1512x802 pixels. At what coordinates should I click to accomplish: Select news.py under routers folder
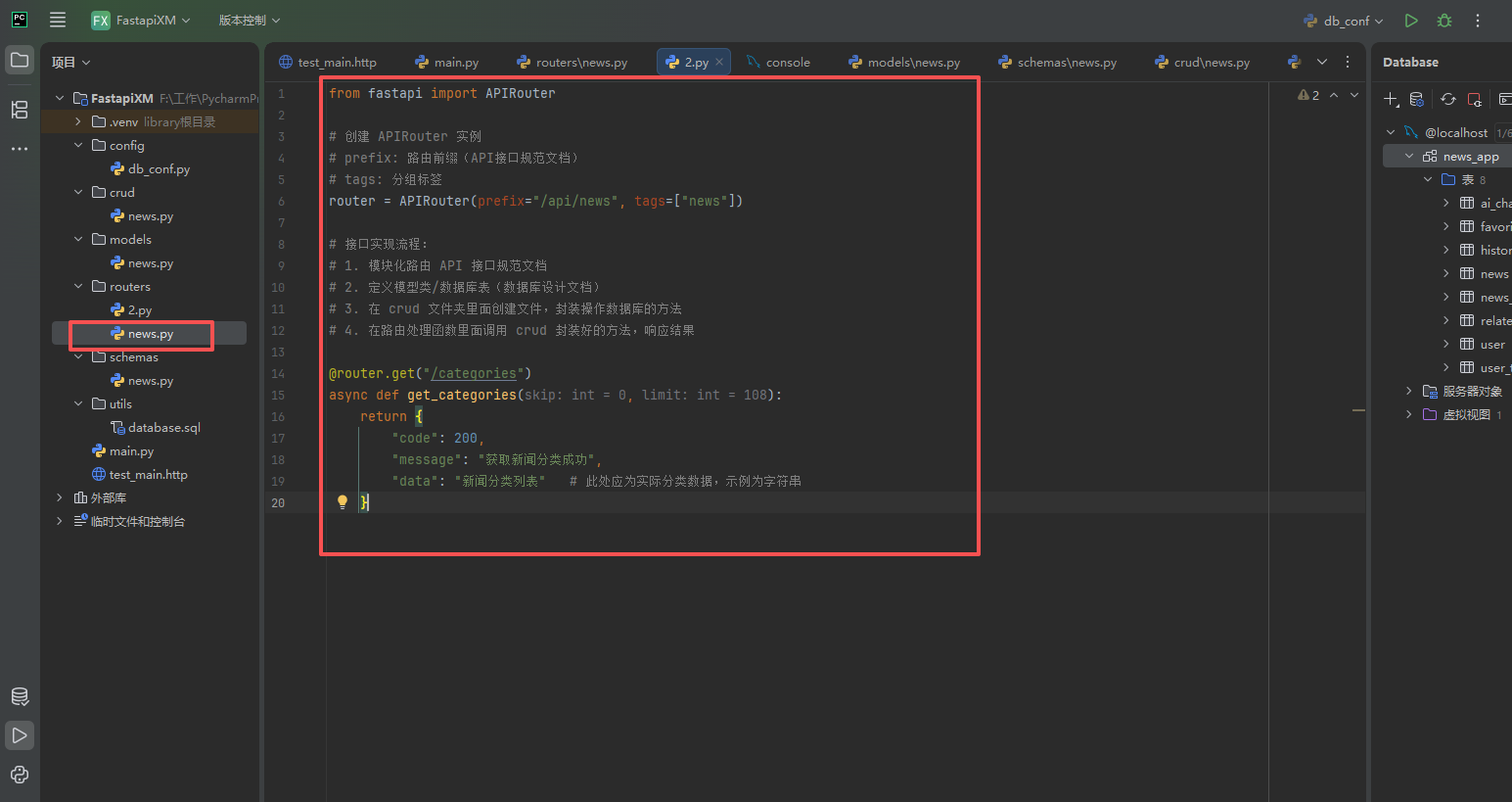142,334
